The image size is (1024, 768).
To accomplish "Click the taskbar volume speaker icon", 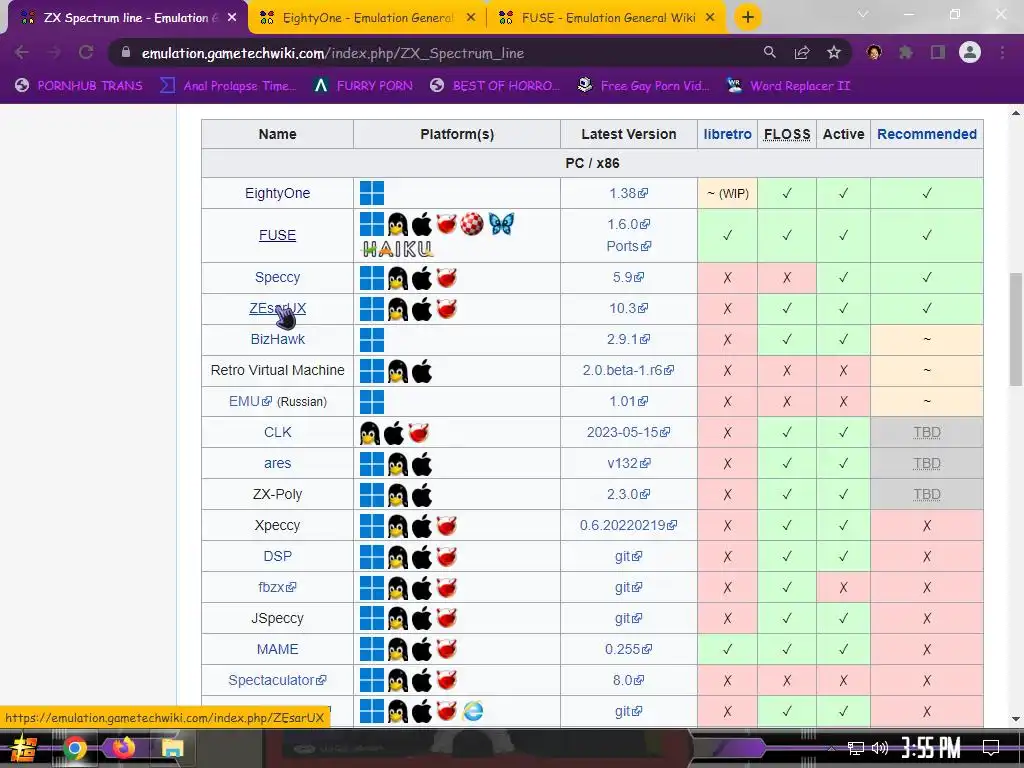I will (880, 748).
